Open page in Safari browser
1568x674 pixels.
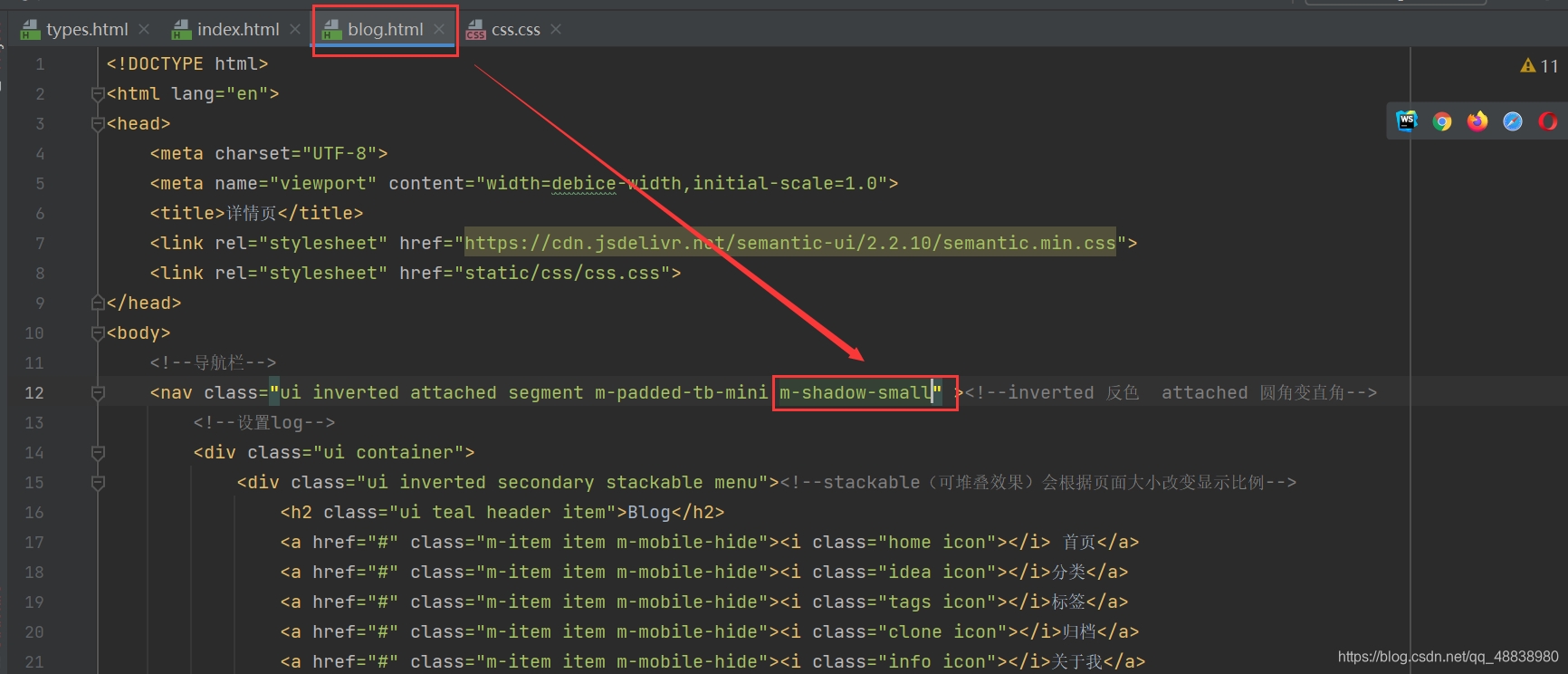1513,120
